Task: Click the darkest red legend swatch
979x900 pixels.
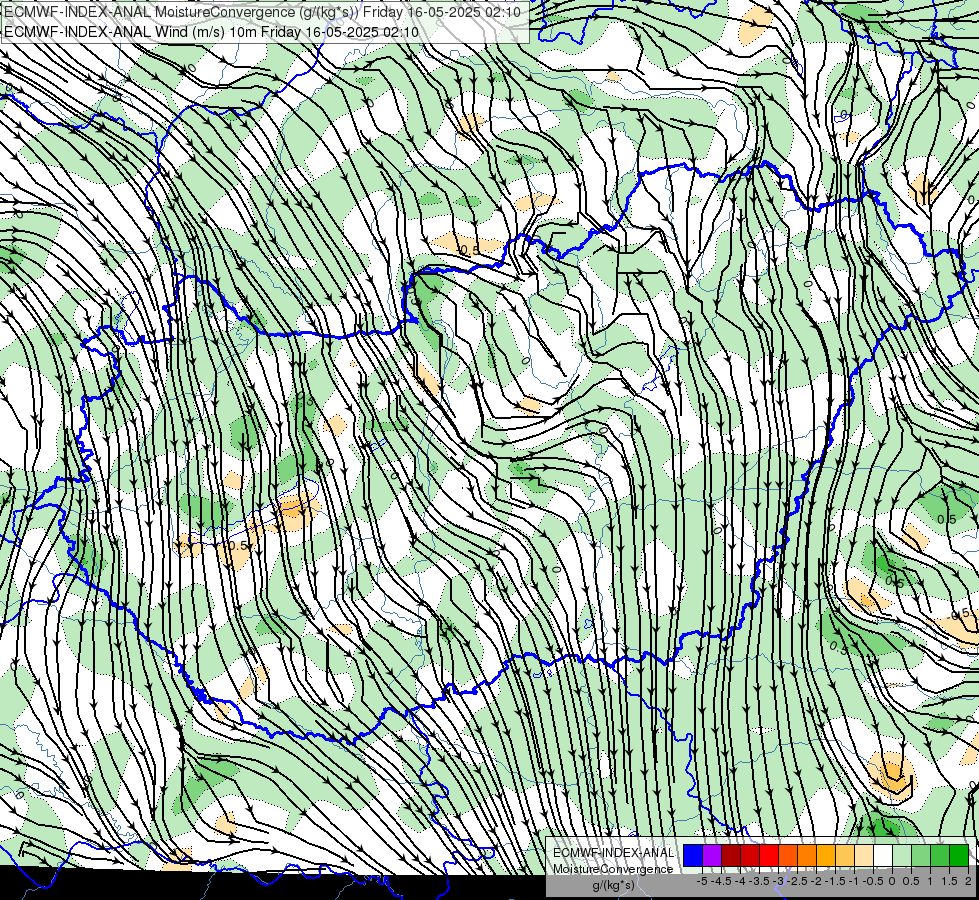Action: (731, 856)
